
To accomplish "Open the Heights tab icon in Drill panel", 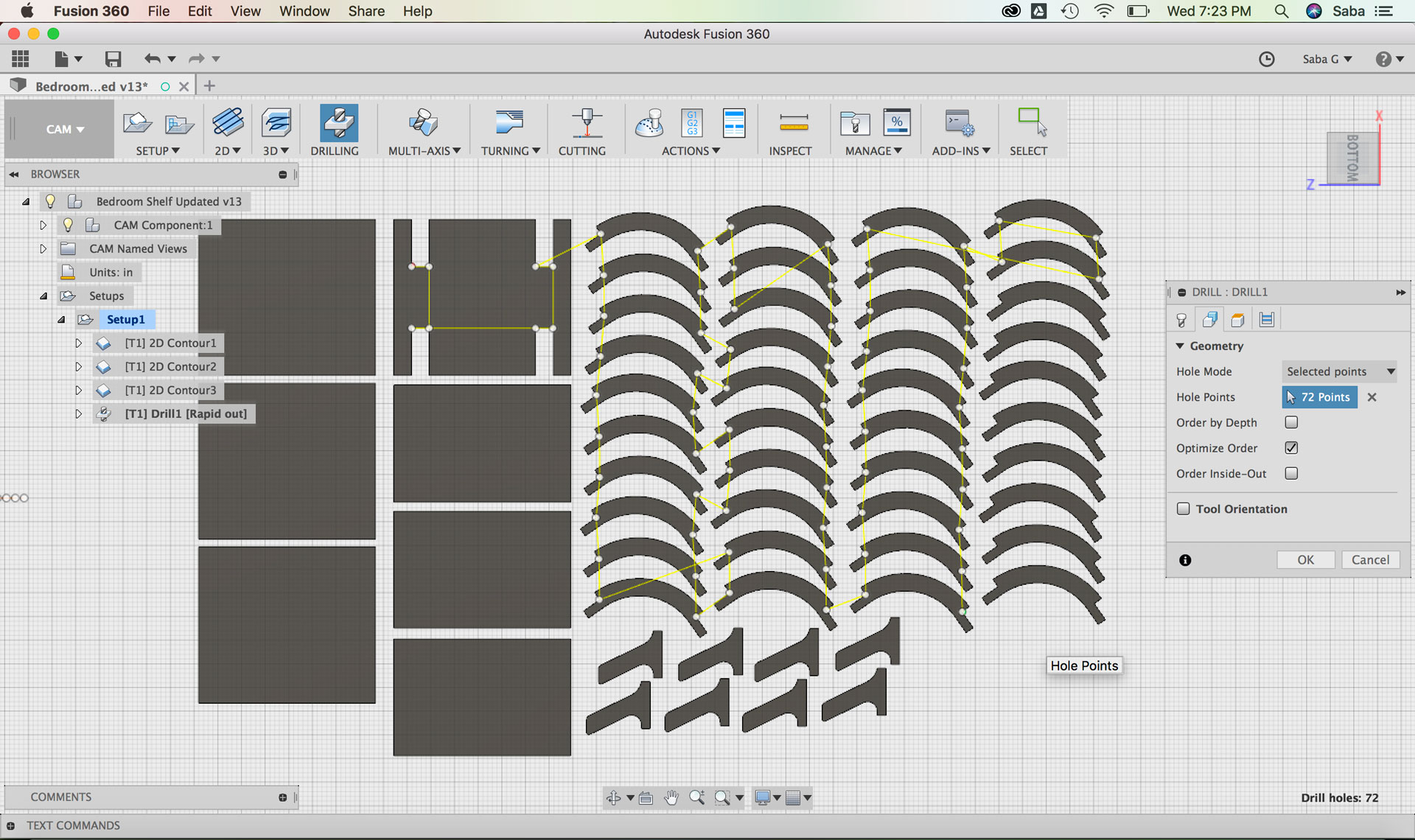I will click(x=1237, y=319).
